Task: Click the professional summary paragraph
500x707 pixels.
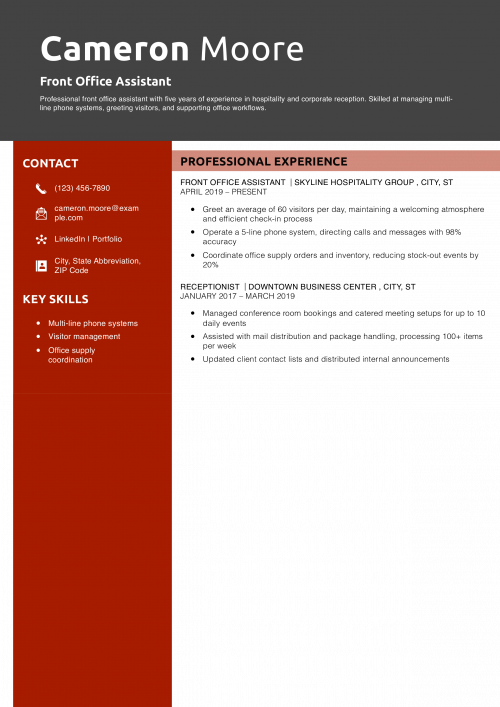Action: (246, 103)
